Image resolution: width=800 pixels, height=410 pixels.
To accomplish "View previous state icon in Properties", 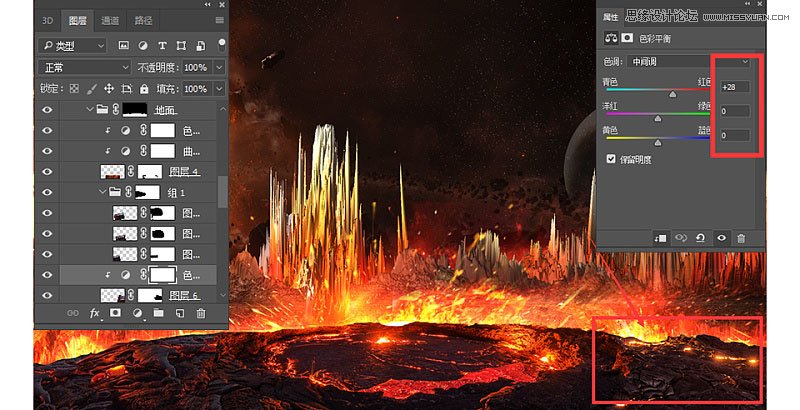I will (x=681, y=238).
